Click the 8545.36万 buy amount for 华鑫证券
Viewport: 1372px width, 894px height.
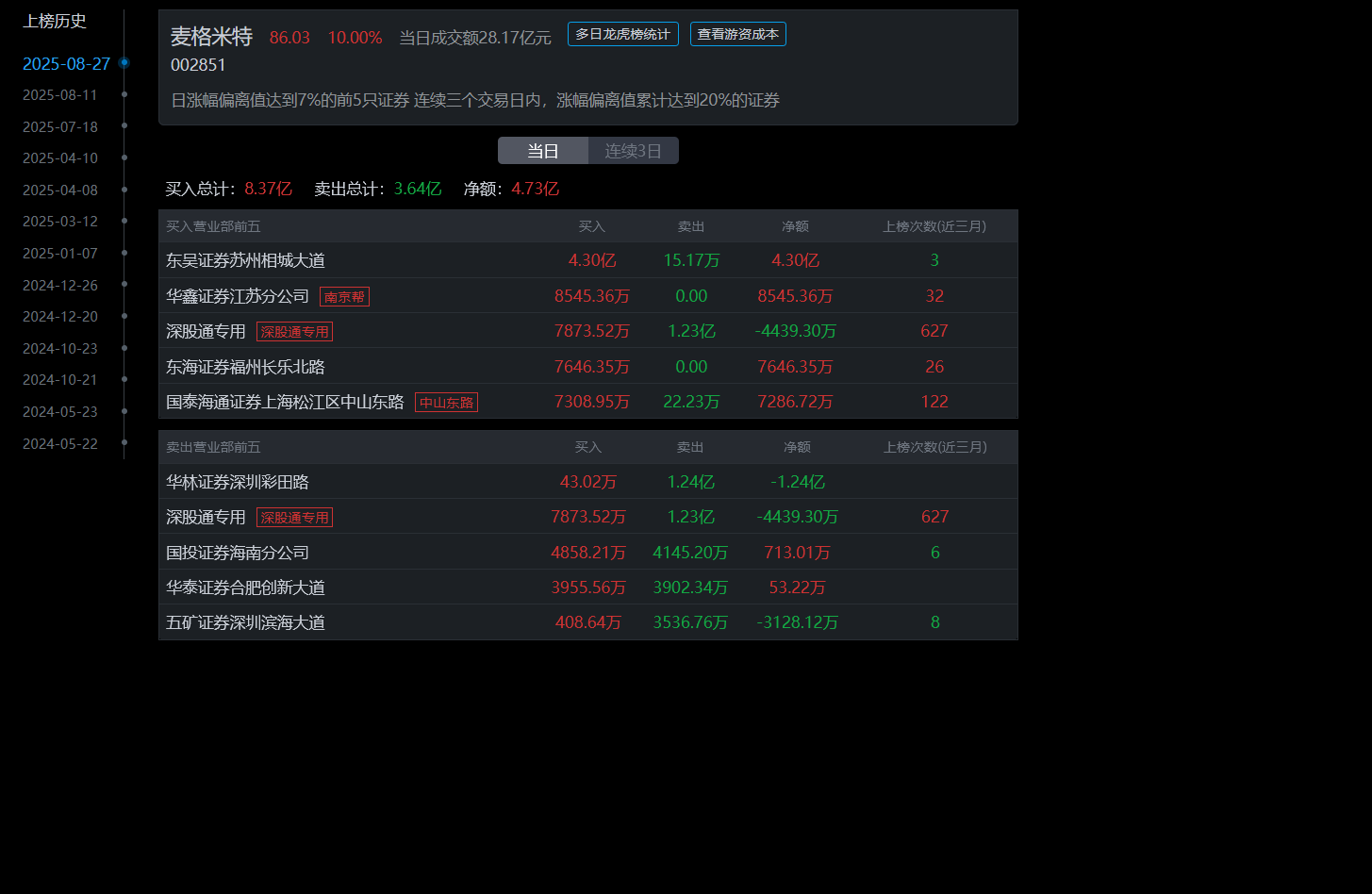592,296
